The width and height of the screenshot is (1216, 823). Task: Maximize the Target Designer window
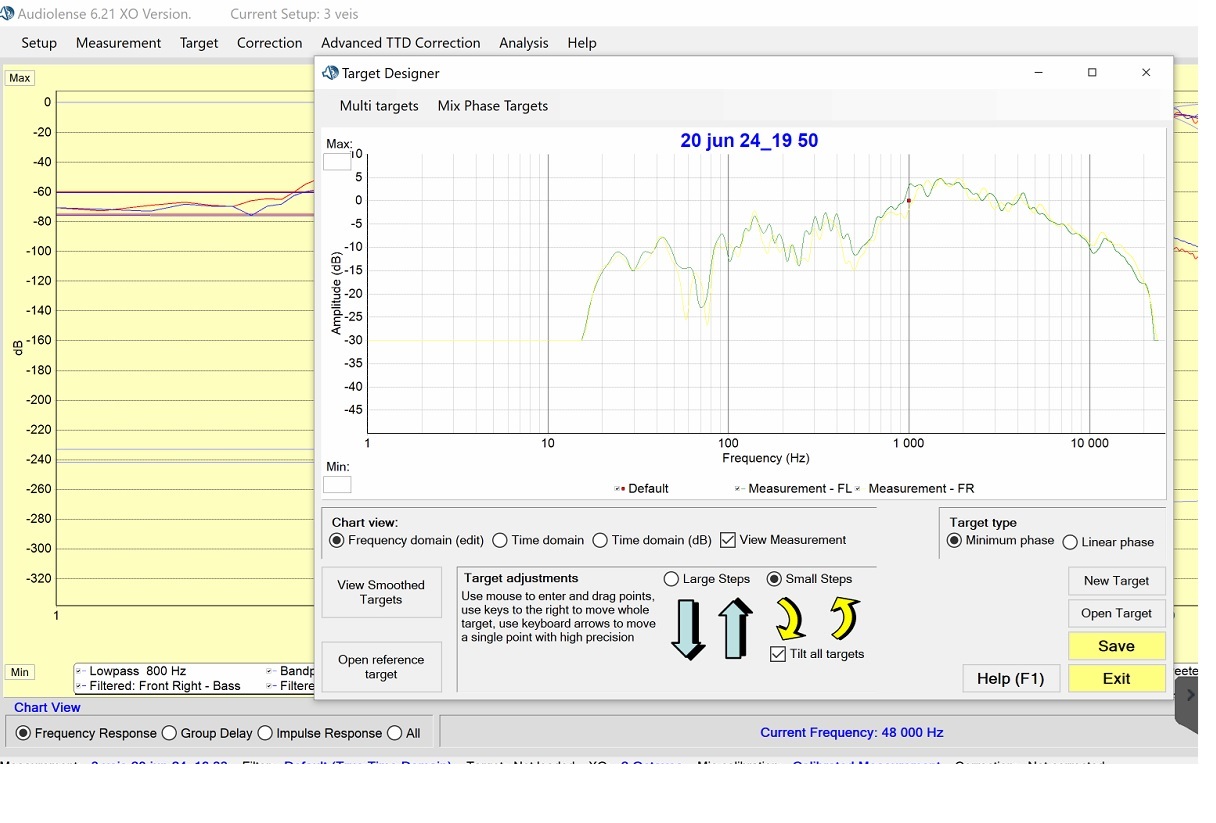(1092, 72)
